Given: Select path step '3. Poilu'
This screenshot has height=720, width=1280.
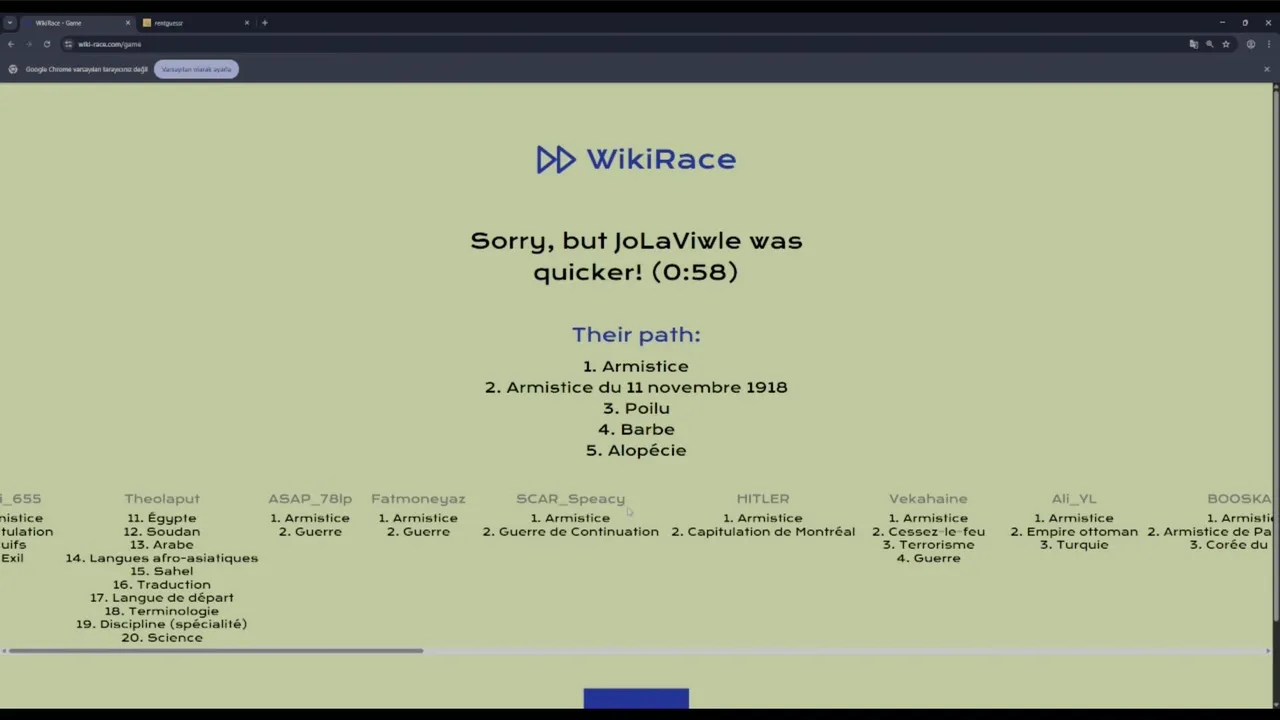Looking at the screenshot, I should [636, 408].
